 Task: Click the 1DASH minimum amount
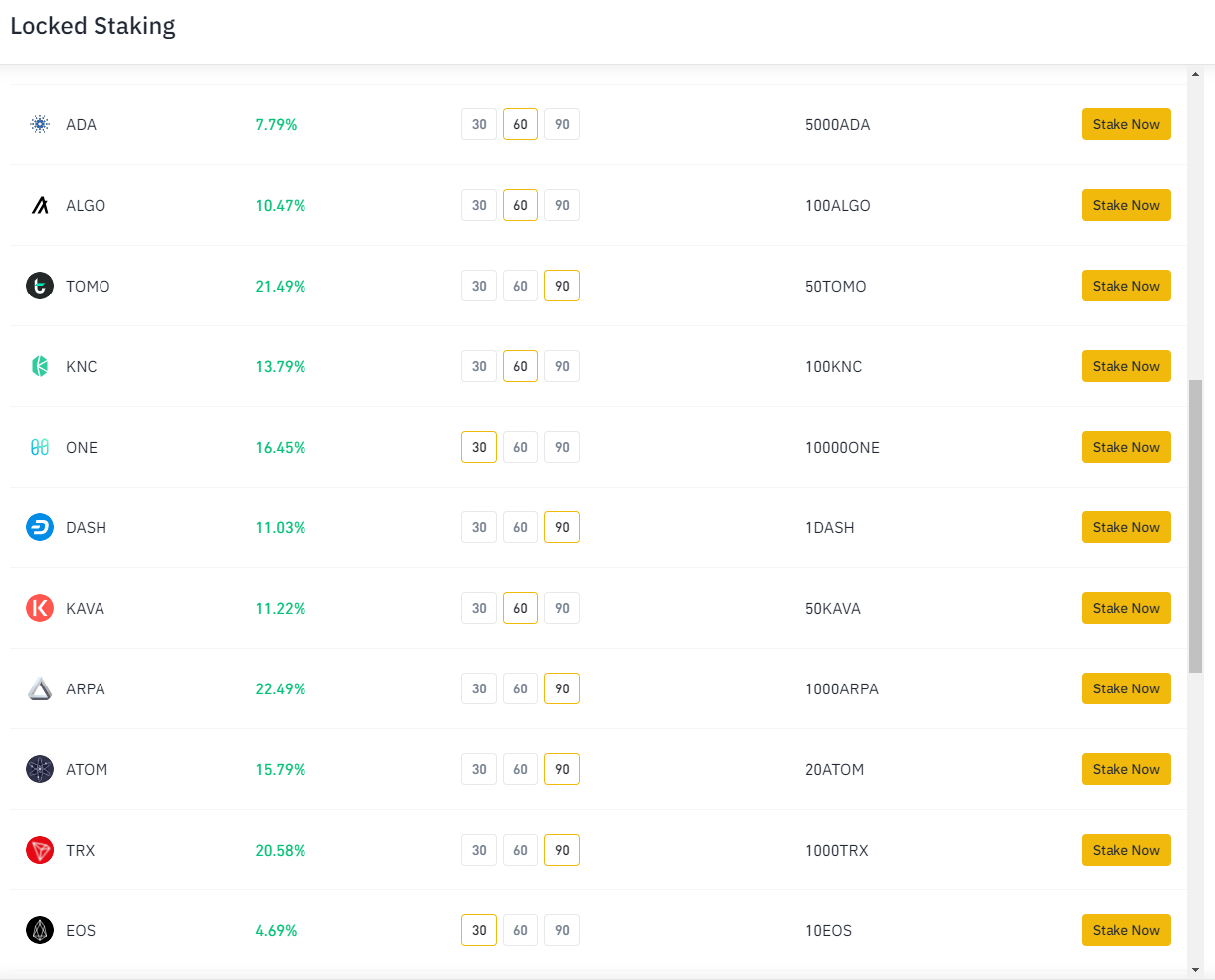tap(830, 527)
